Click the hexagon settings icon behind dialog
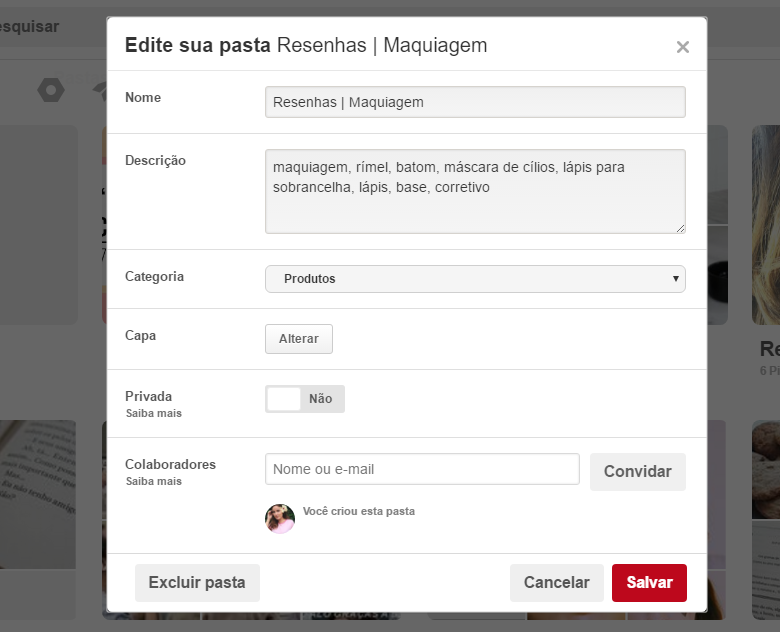This screenshot has height=632, width=780. pyautogui.click(x=51, y=90)
